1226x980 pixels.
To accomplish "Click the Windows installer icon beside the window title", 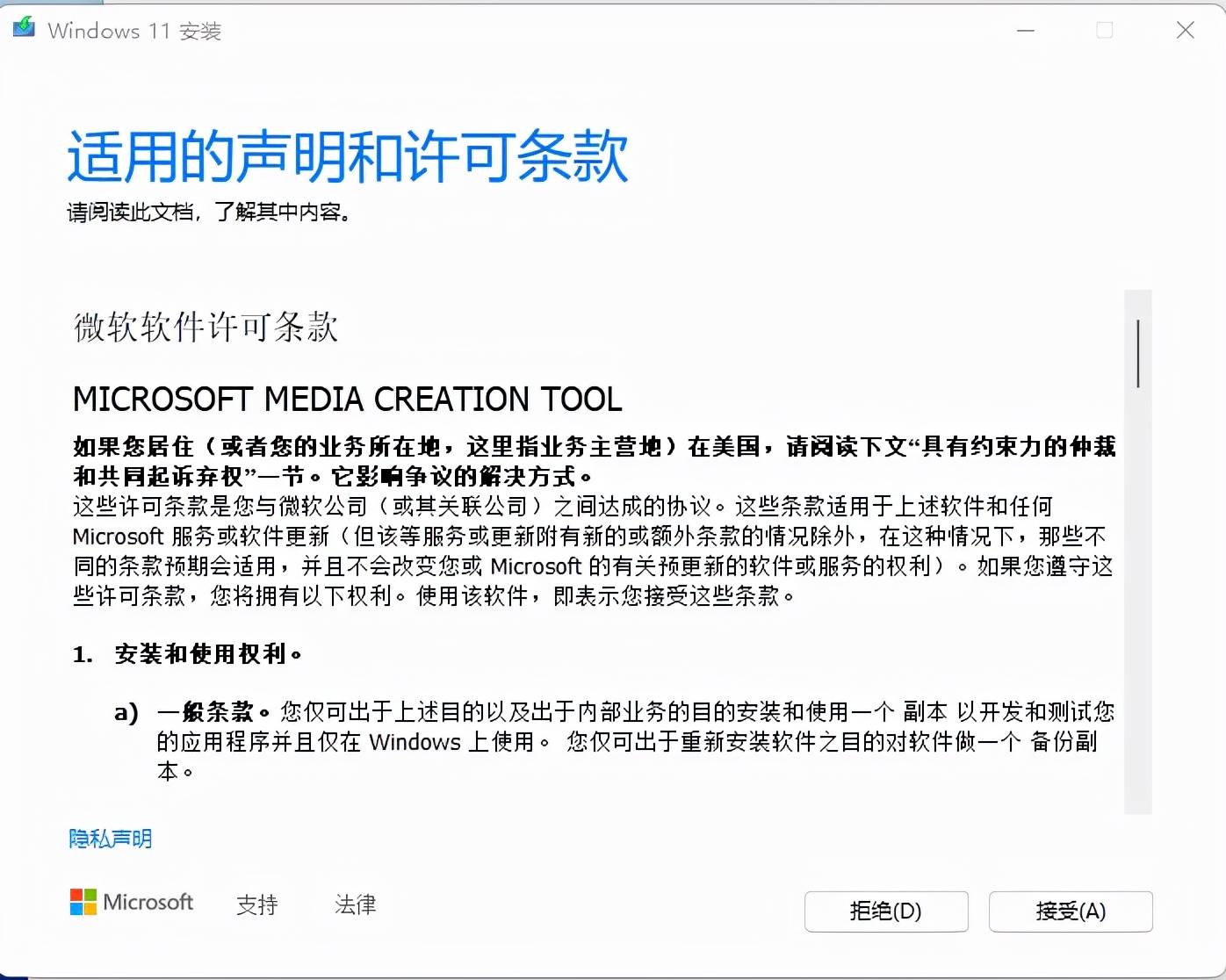I will (x=23, y=27).
